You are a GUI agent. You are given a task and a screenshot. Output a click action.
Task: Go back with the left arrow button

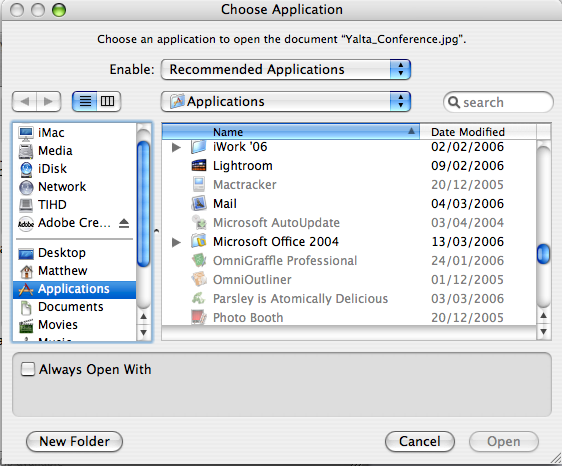[24, 101]
